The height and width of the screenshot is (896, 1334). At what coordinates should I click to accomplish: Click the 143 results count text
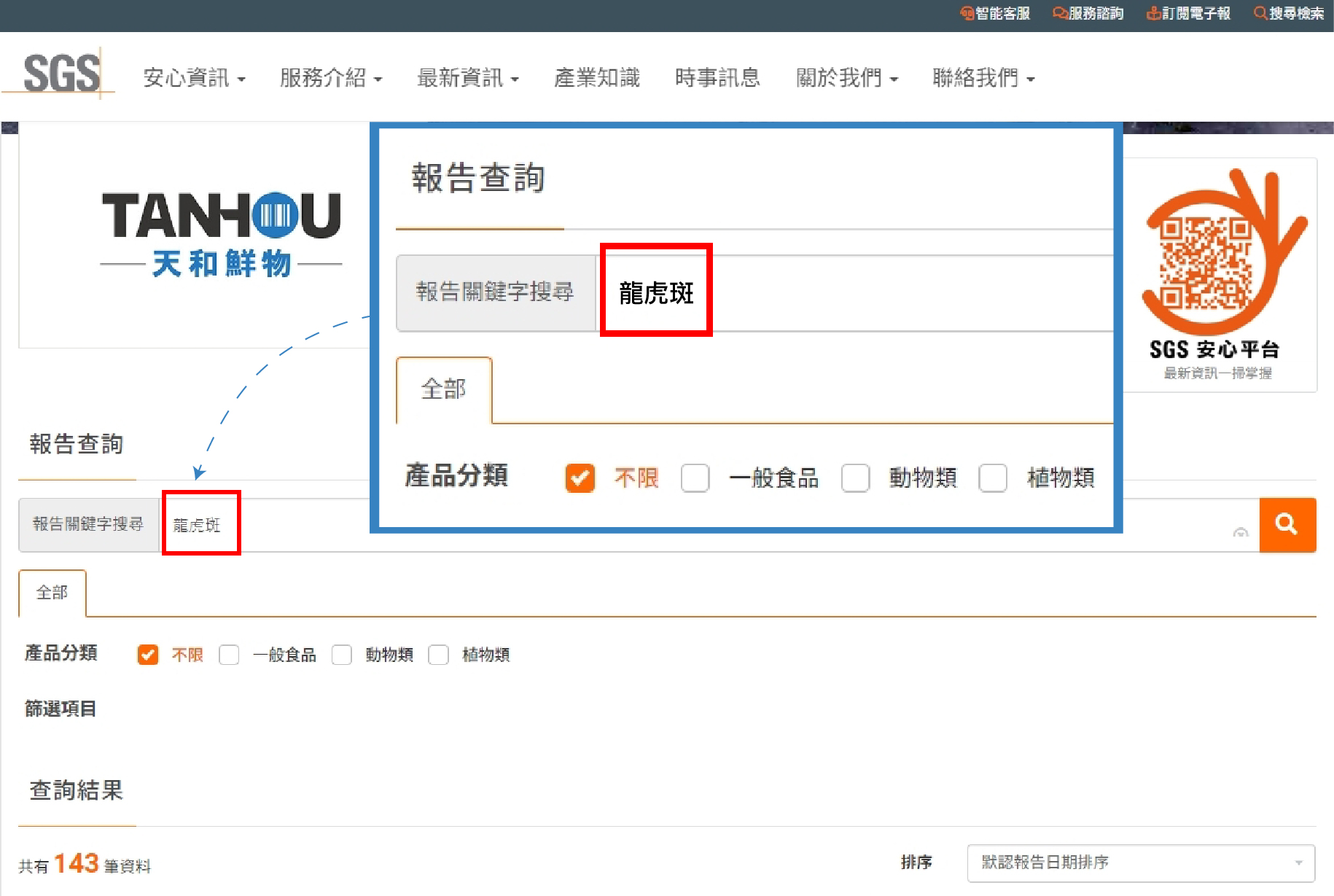[76, 864]
